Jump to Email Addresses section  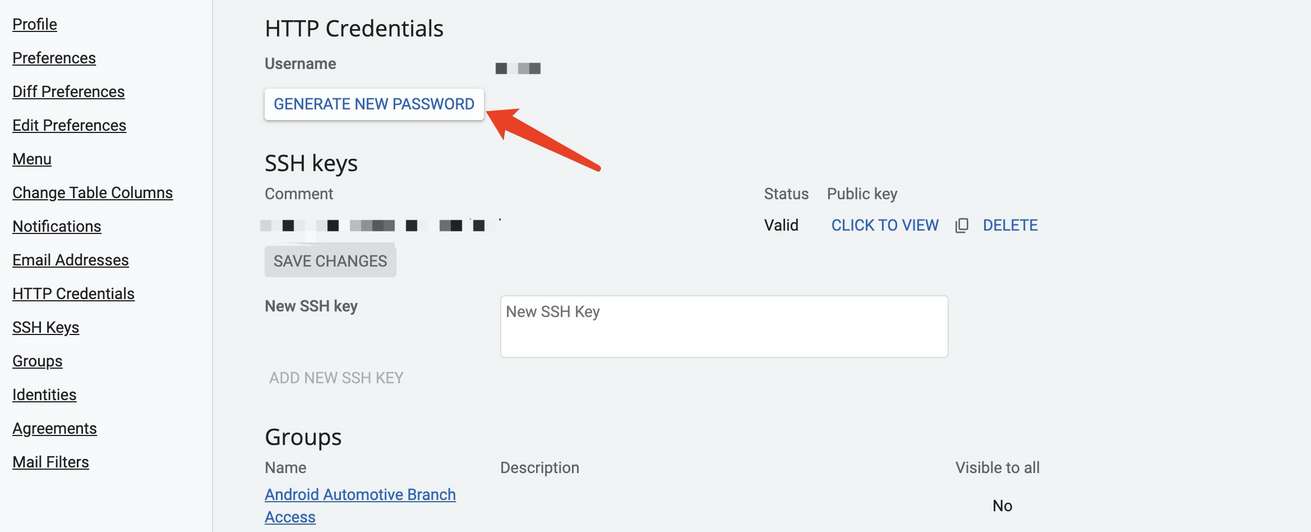point(70,260)
